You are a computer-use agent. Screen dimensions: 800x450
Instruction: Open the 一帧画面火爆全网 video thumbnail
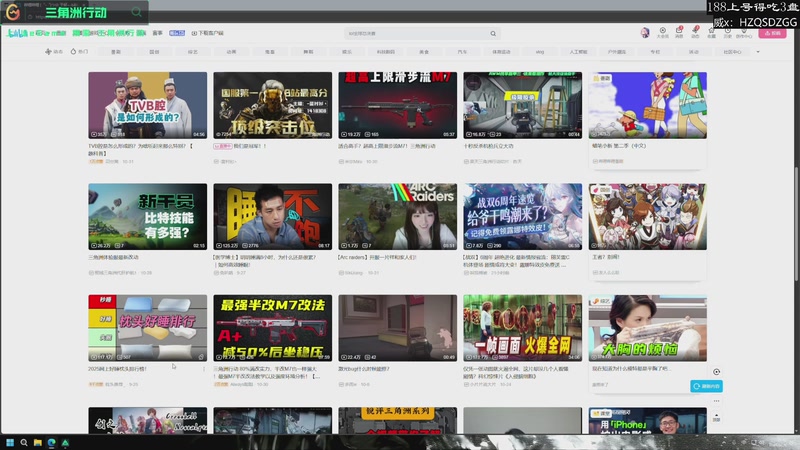point(522,328)
